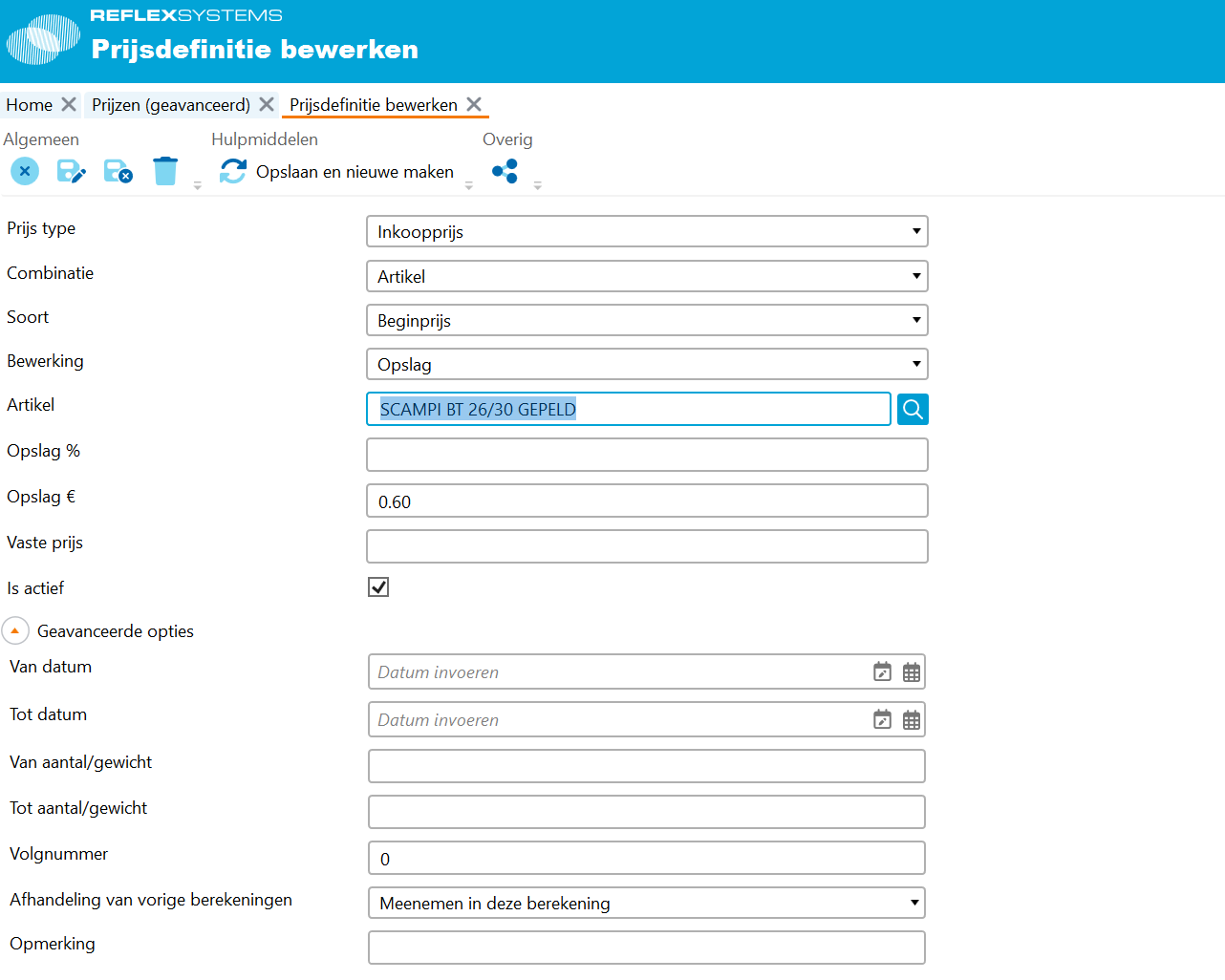Click the Opslag % input field
1225x980 pixels.
647,456
